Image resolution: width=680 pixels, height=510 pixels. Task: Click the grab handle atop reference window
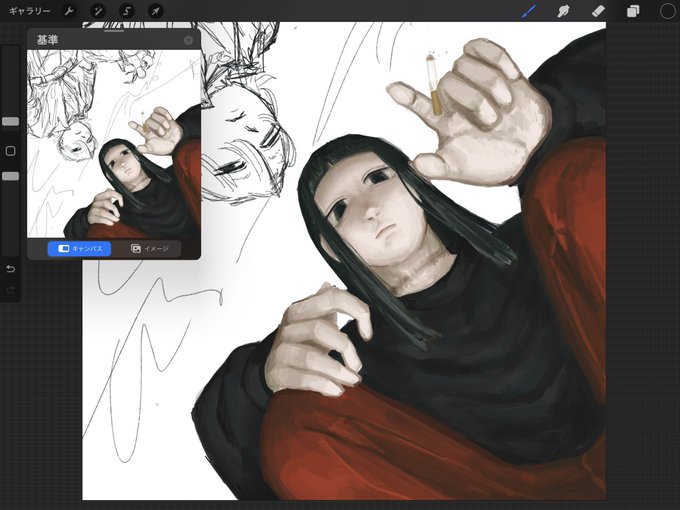(114, 31)
